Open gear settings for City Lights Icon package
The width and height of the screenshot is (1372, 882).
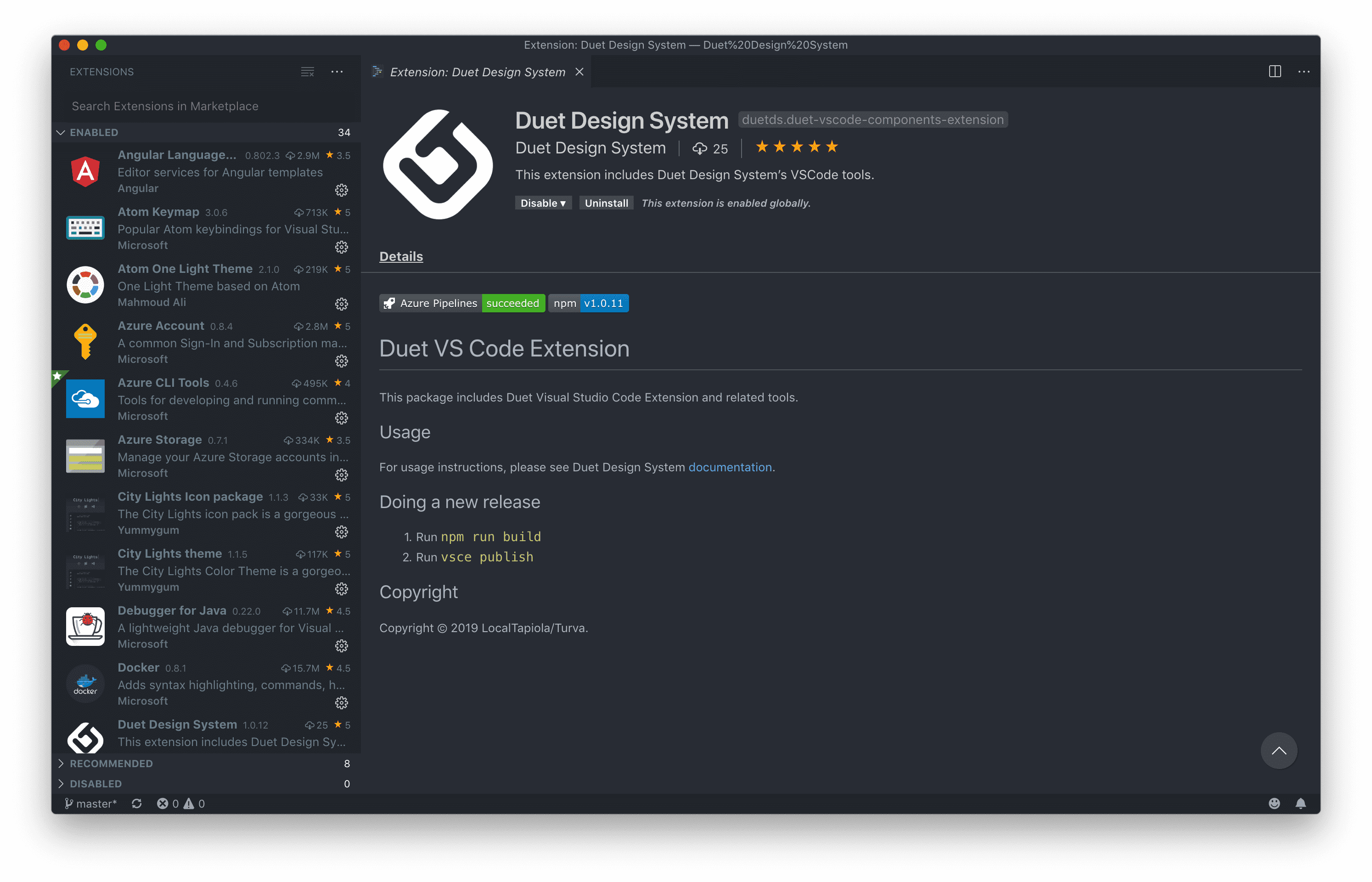click(342, 532)
